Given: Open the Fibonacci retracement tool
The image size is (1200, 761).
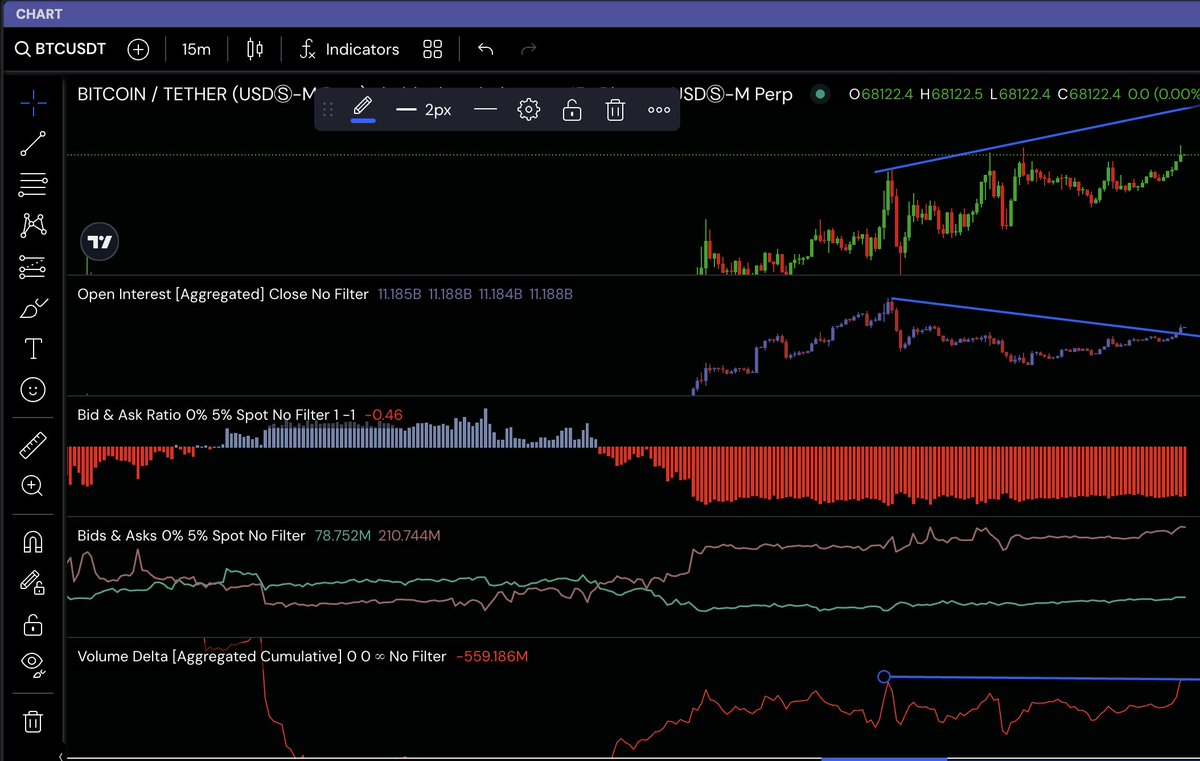Looking at the screenshot, I should (33, 184).
